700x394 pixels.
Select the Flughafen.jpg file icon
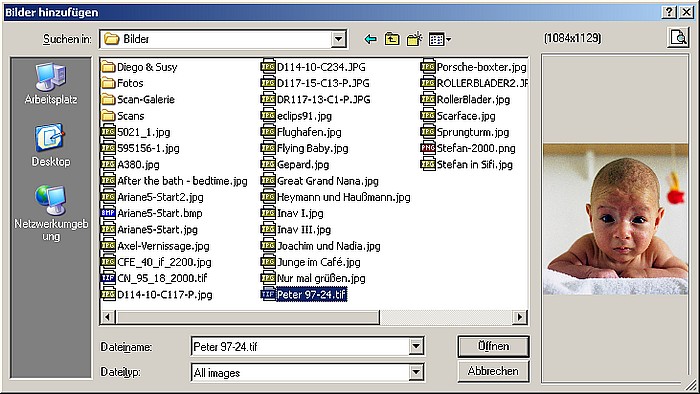click(268, 132)
